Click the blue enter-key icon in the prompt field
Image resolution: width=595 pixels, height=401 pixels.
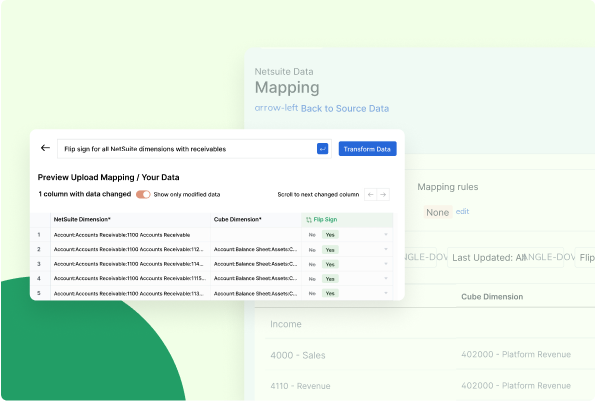(x=322, y=149)
